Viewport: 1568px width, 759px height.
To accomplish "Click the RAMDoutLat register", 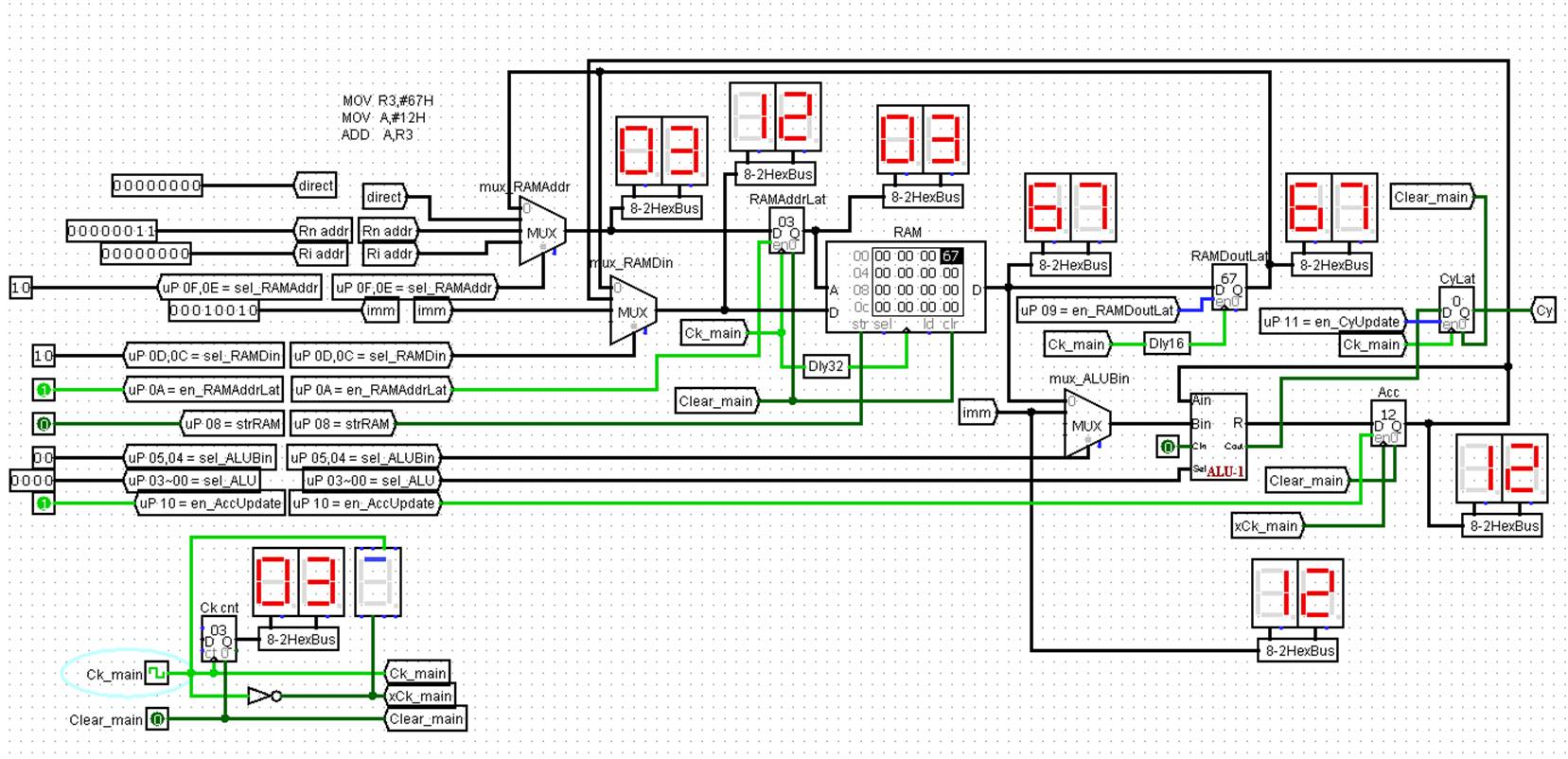I will click(1228, 288).
